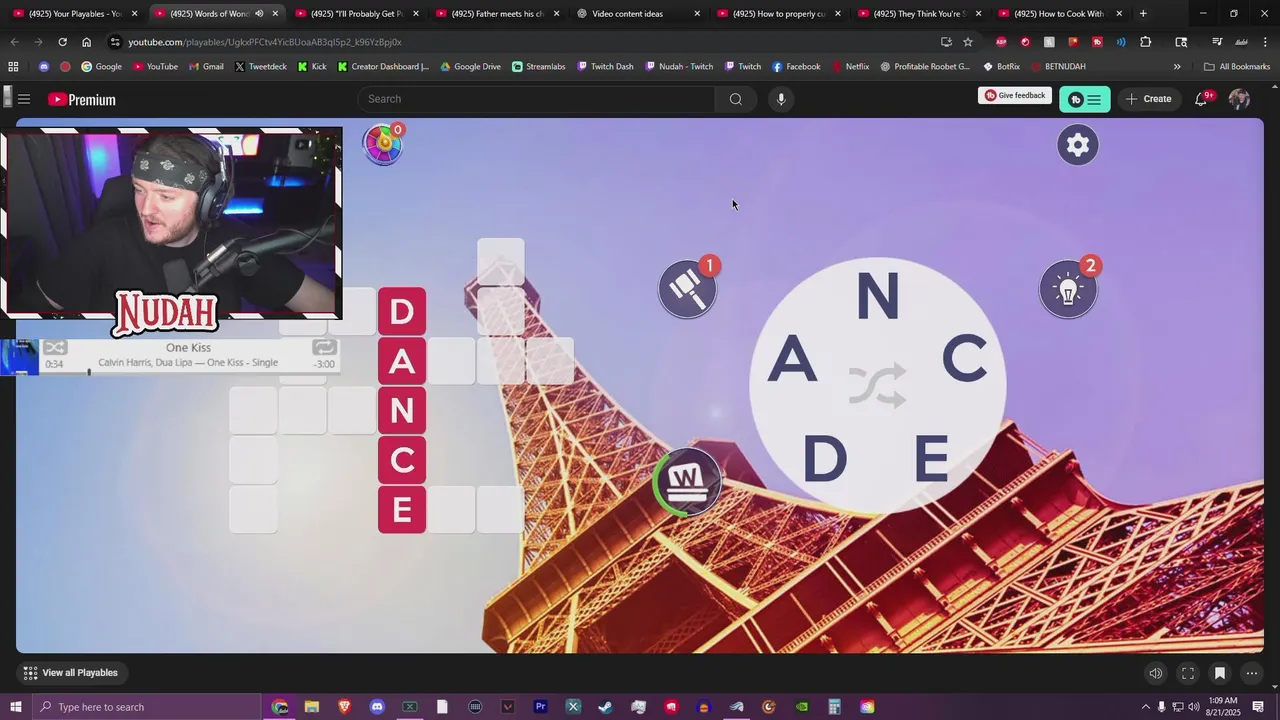
Task: Go to the YouTube Premium home logo
Action: 82,99
